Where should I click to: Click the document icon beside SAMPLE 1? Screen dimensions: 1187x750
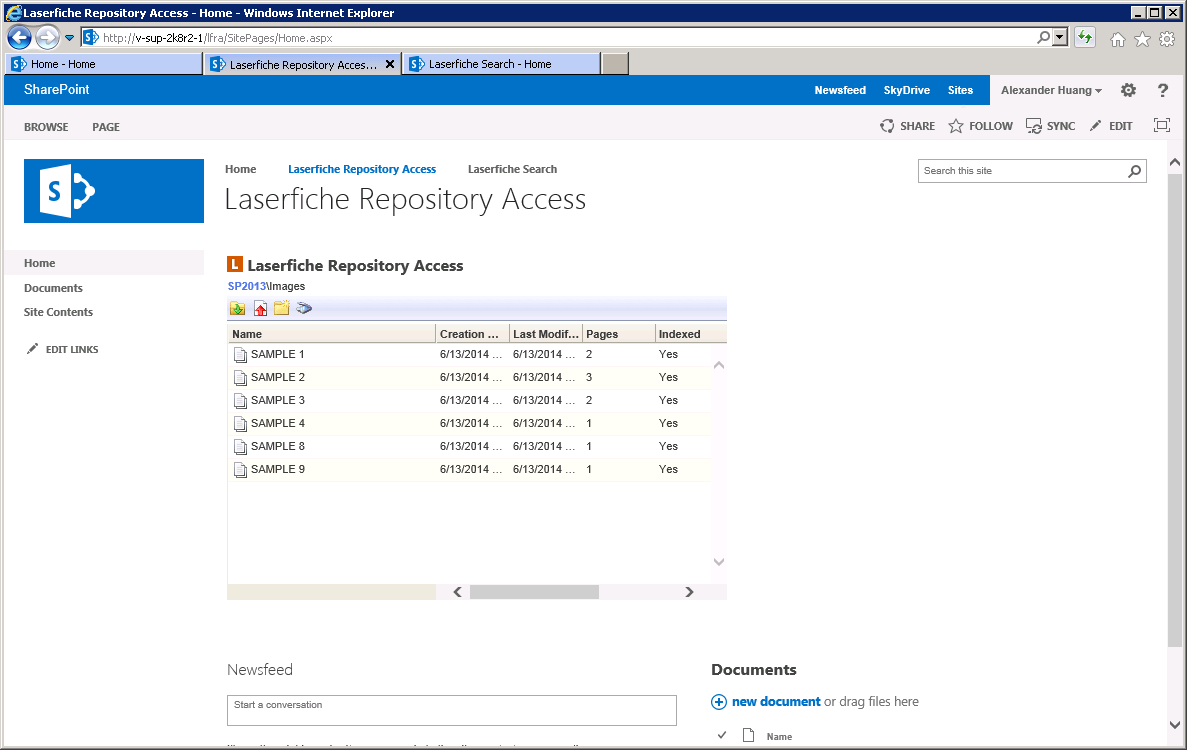point(240,355)
